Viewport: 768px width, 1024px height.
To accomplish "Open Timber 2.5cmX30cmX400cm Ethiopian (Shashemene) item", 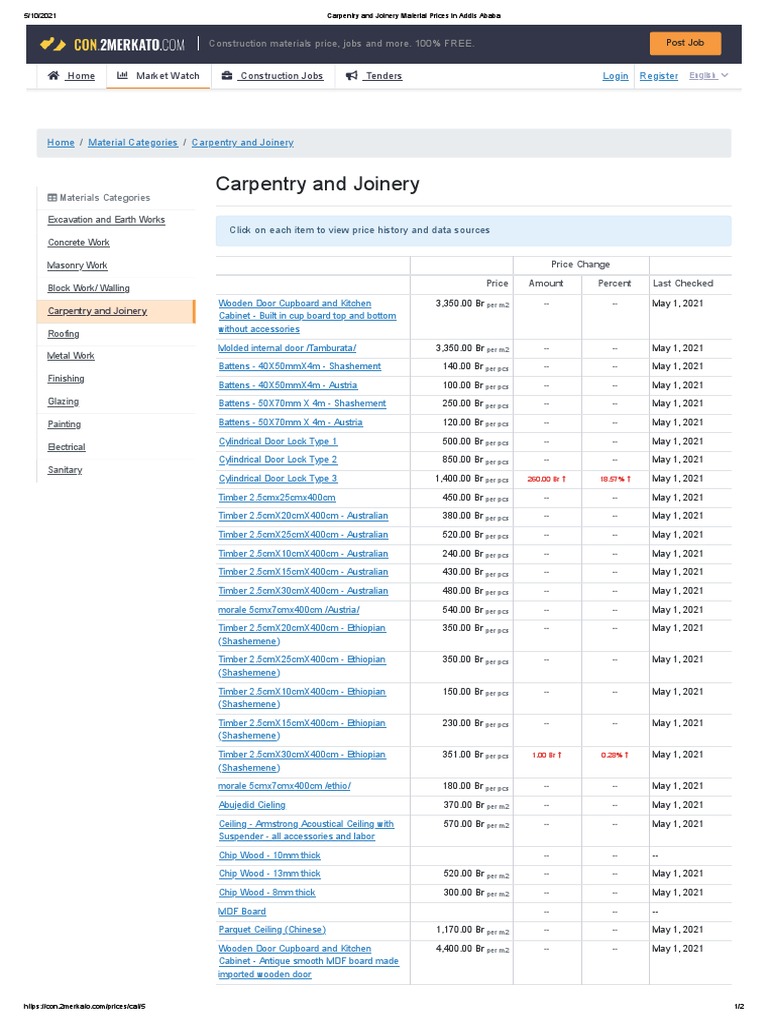I will tap(302, 761).
